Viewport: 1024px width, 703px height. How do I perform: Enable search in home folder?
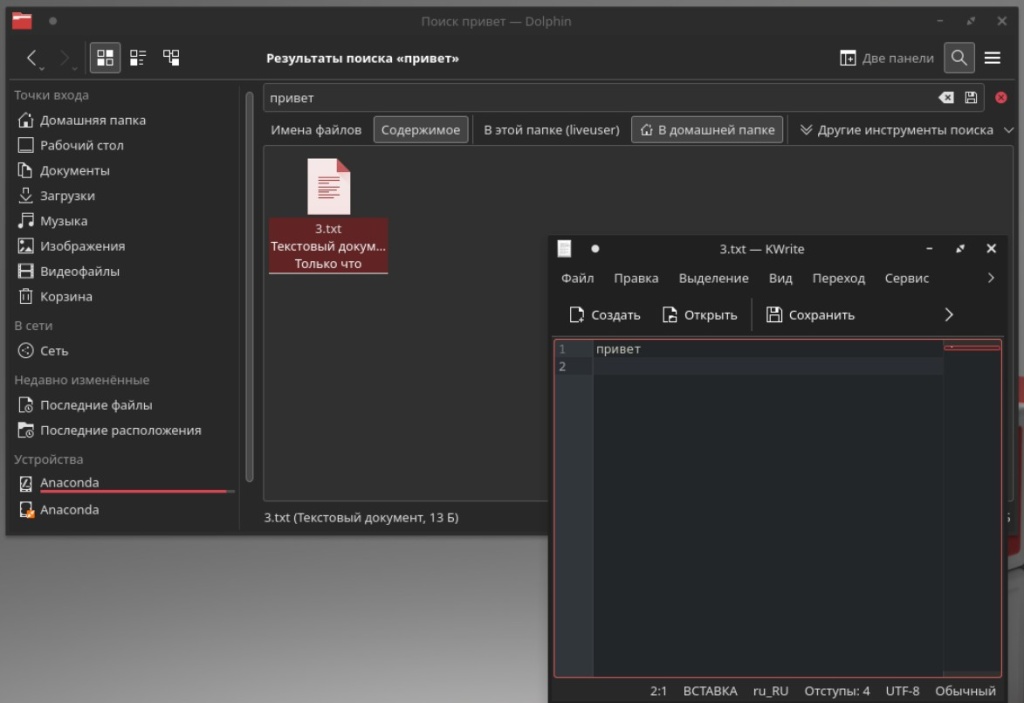click(707, 130)
